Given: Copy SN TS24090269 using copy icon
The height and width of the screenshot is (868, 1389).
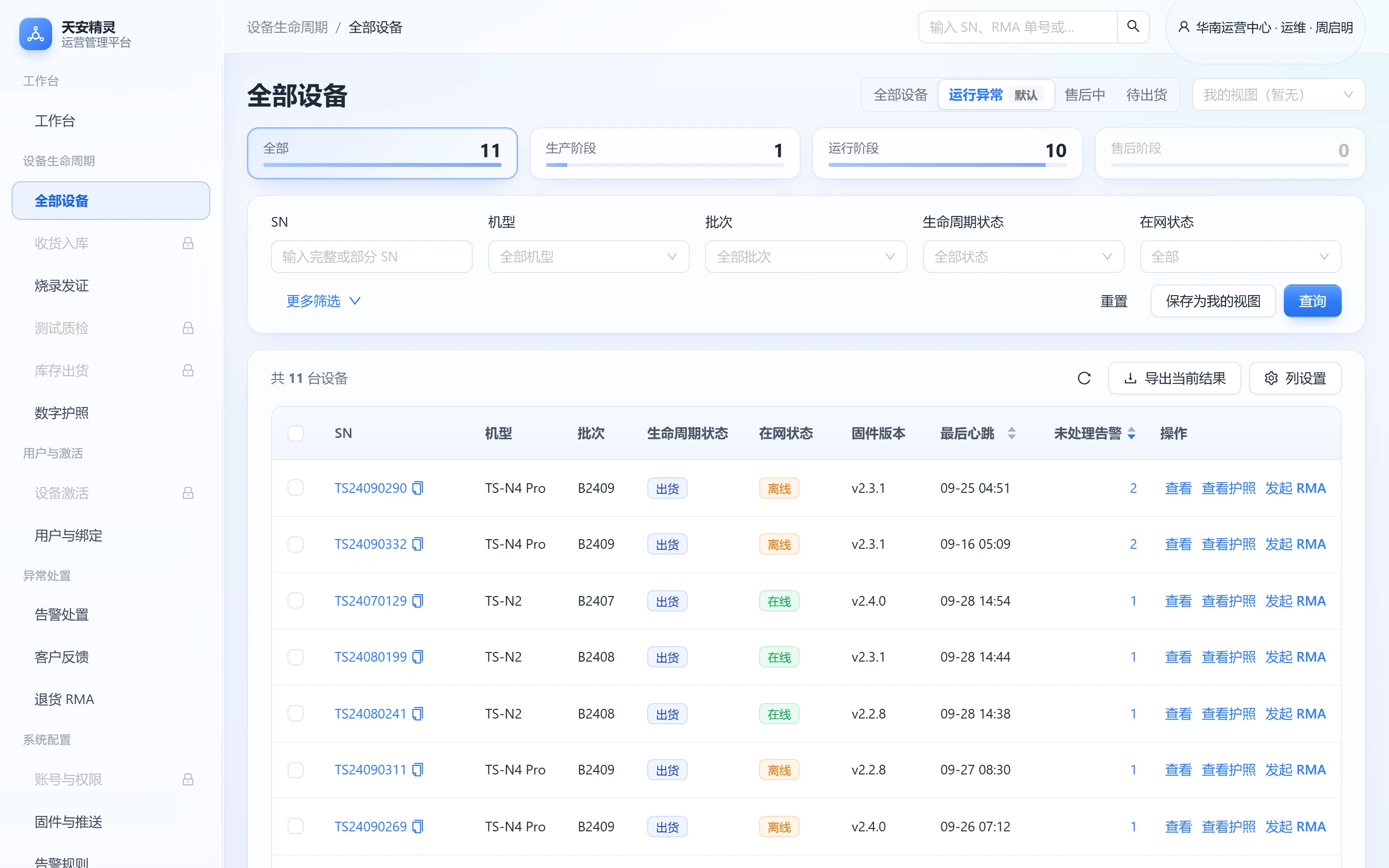Looking at the screenshot, I should (418, 826).
